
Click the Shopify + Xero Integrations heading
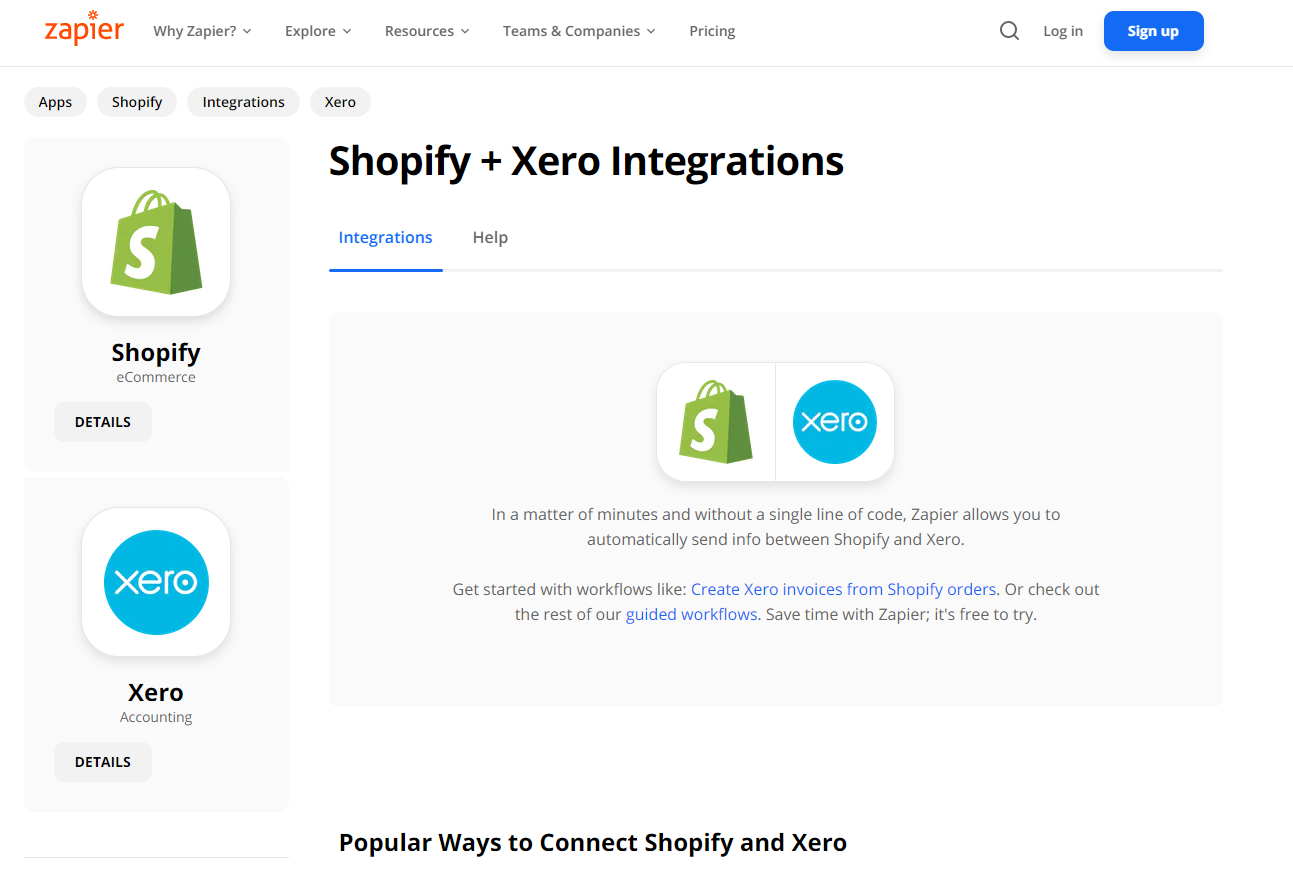click(x=586, y=161)
